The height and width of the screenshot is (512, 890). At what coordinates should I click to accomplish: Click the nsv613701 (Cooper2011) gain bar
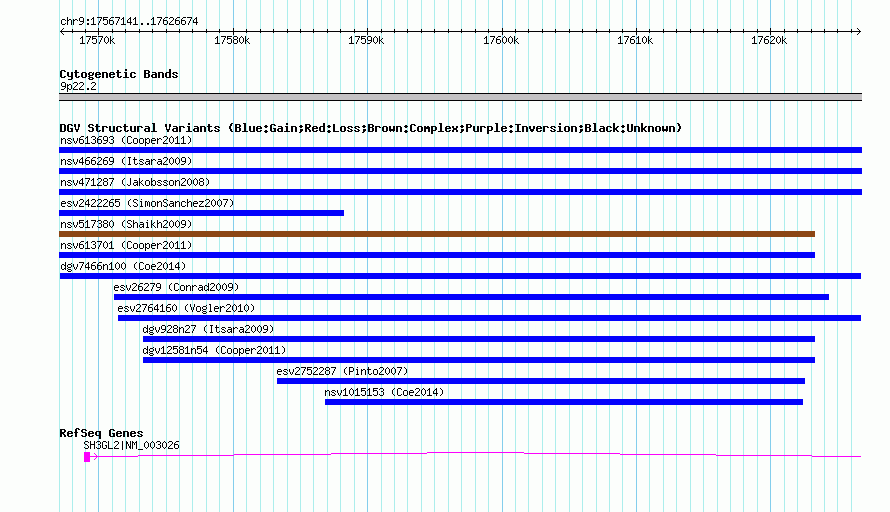[437, 255]
